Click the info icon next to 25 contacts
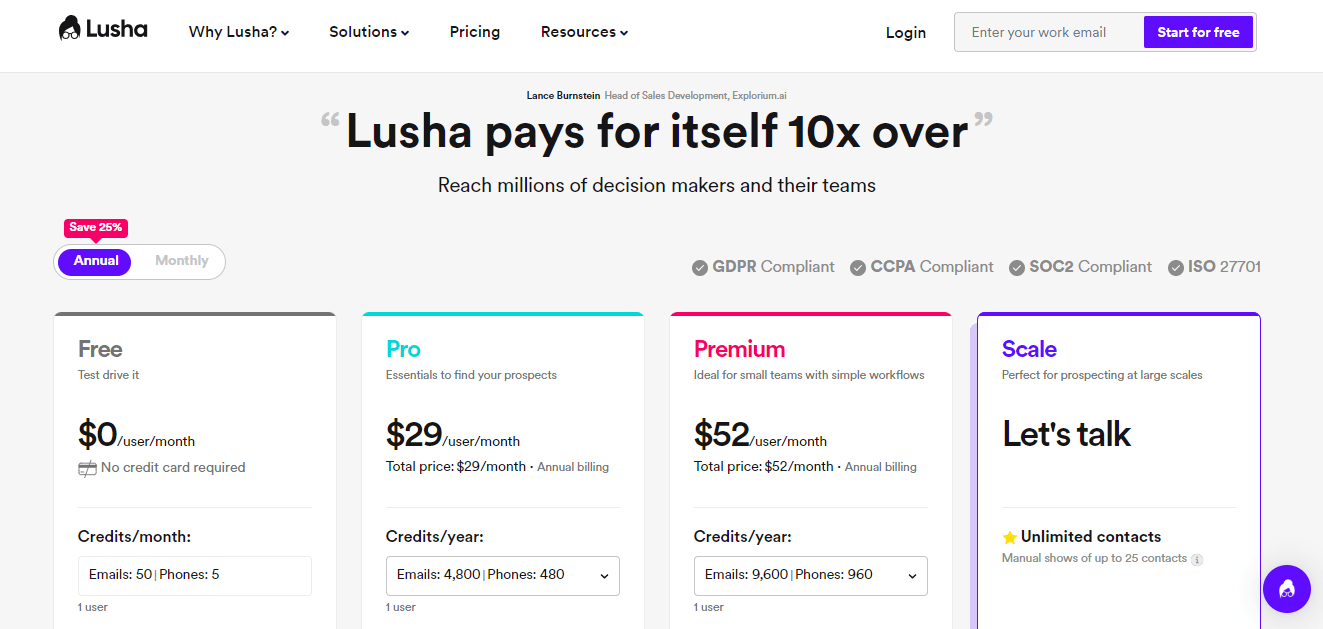 pos(1197,559)
